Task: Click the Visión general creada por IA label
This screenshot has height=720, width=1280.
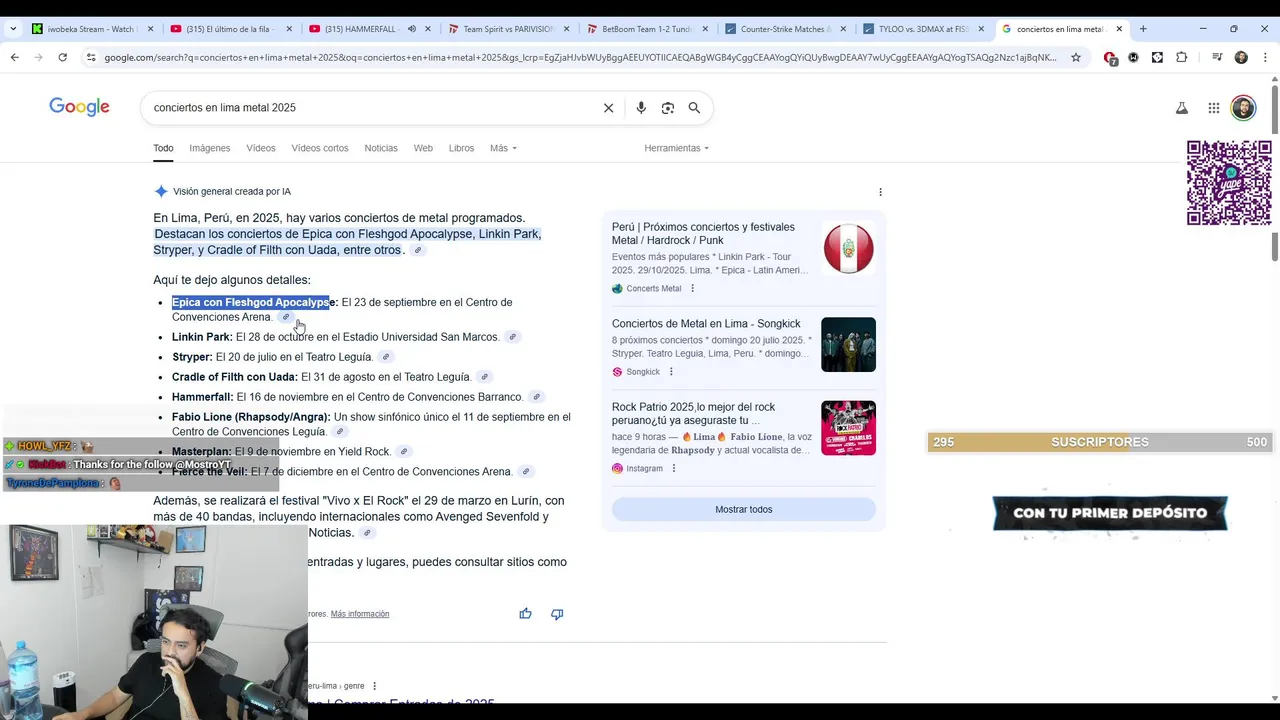Action: click(232, 192)
